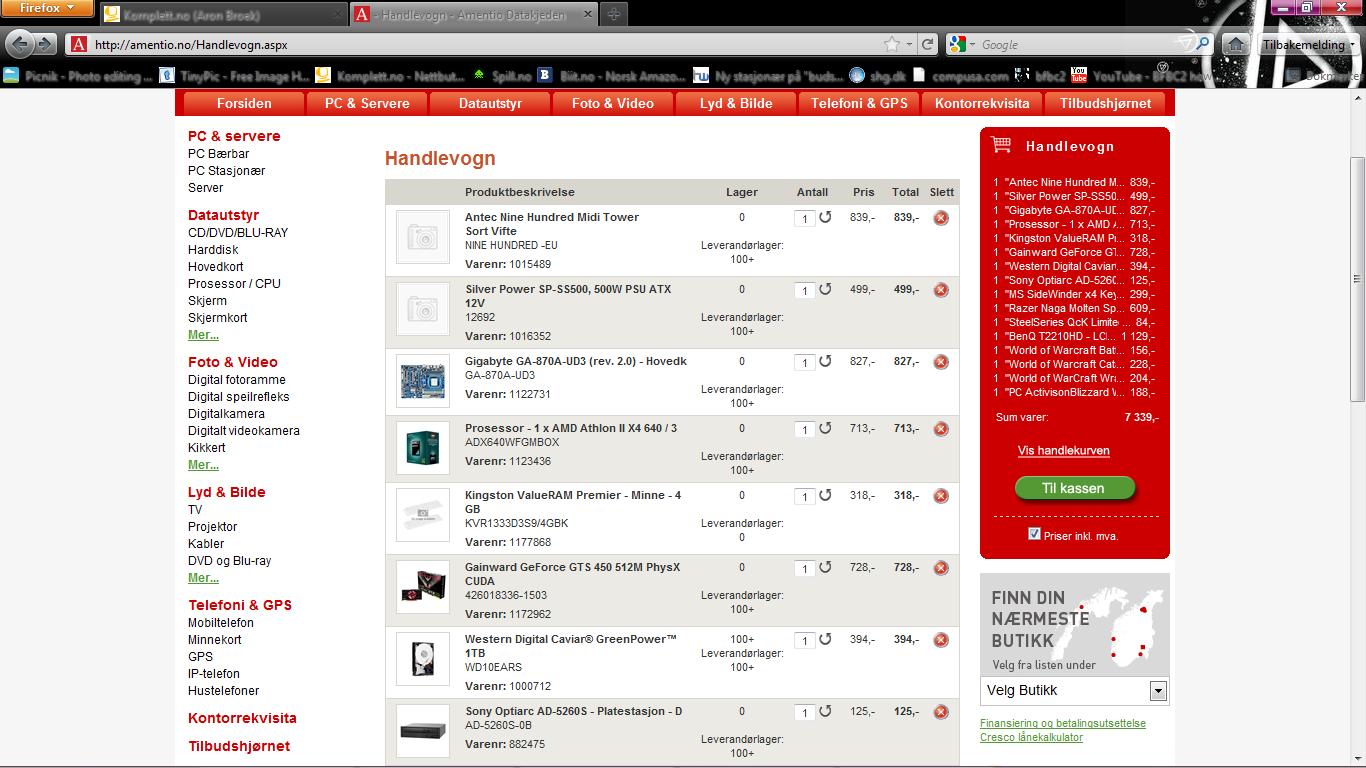
Task: Open the Velg Butikk store dropdown
Action: [x=1158, y=691]
